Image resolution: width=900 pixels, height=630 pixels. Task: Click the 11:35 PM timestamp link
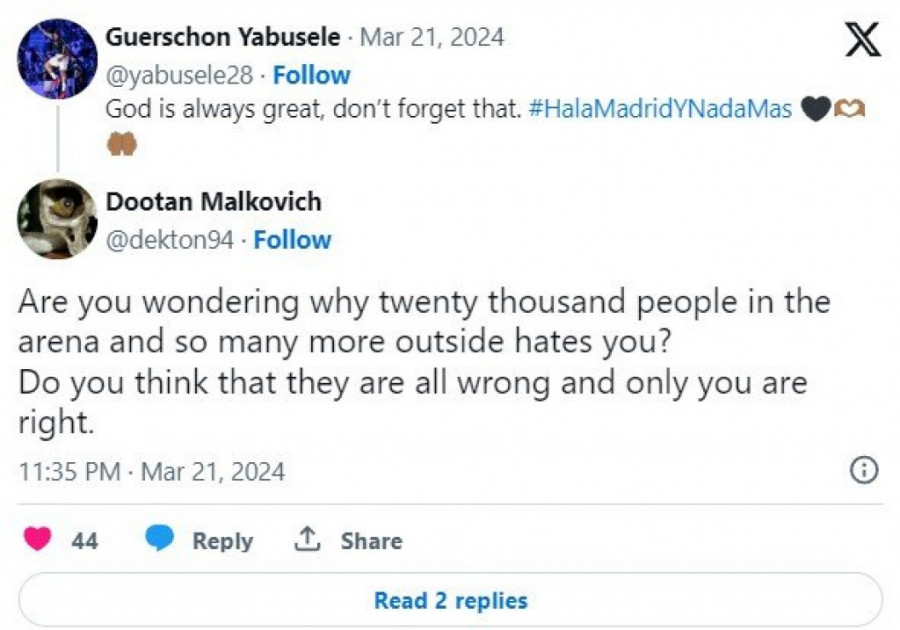coord(70,471)
